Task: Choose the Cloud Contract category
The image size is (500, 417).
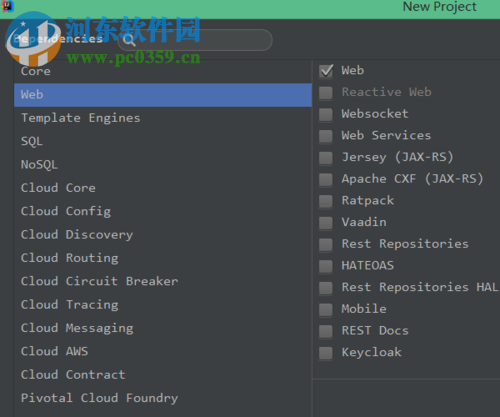Action: [x=163, y=375]
